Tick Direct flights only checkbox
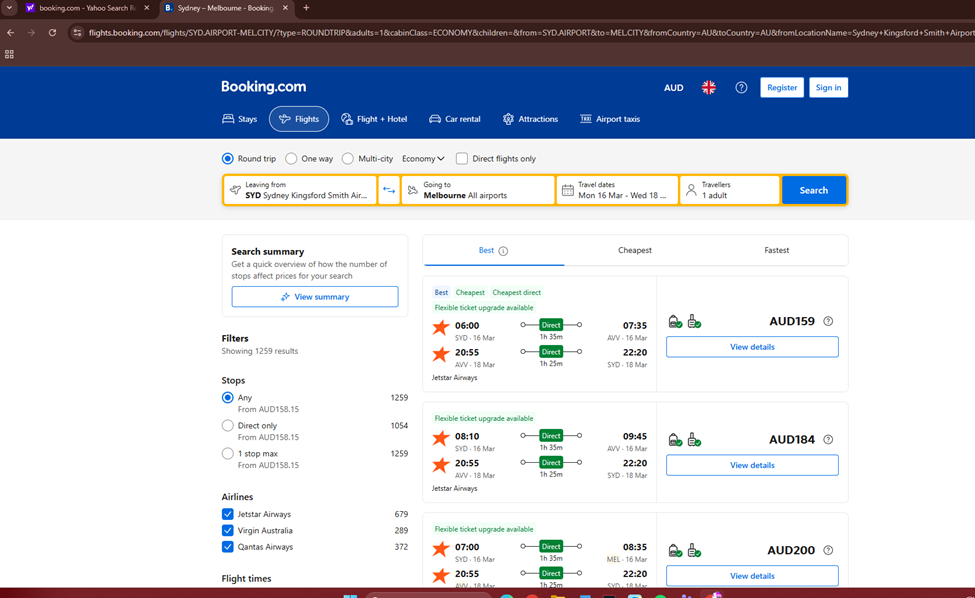 (461, 159)
